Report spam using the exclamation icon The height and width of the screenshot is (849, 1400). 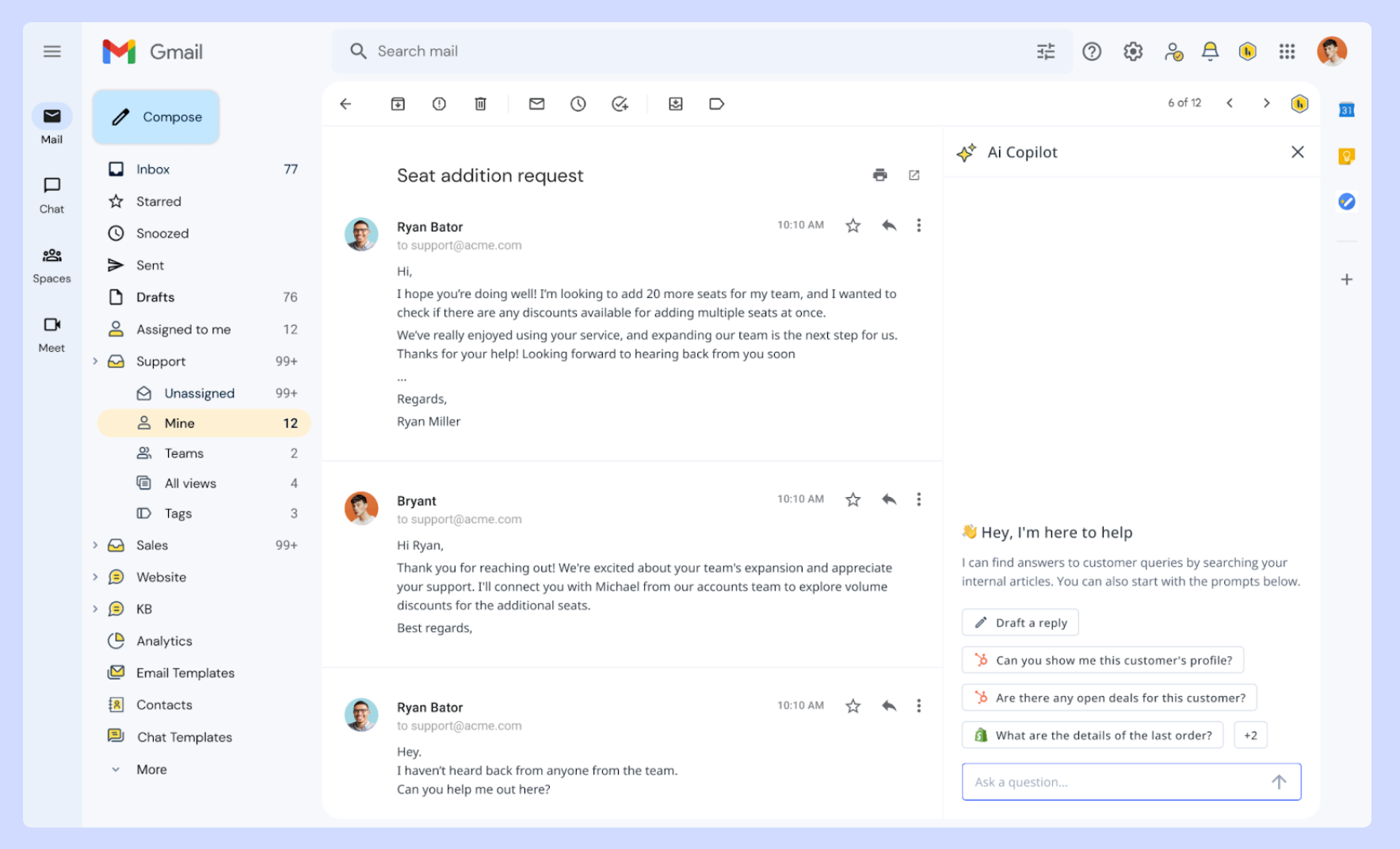[439, 104]
